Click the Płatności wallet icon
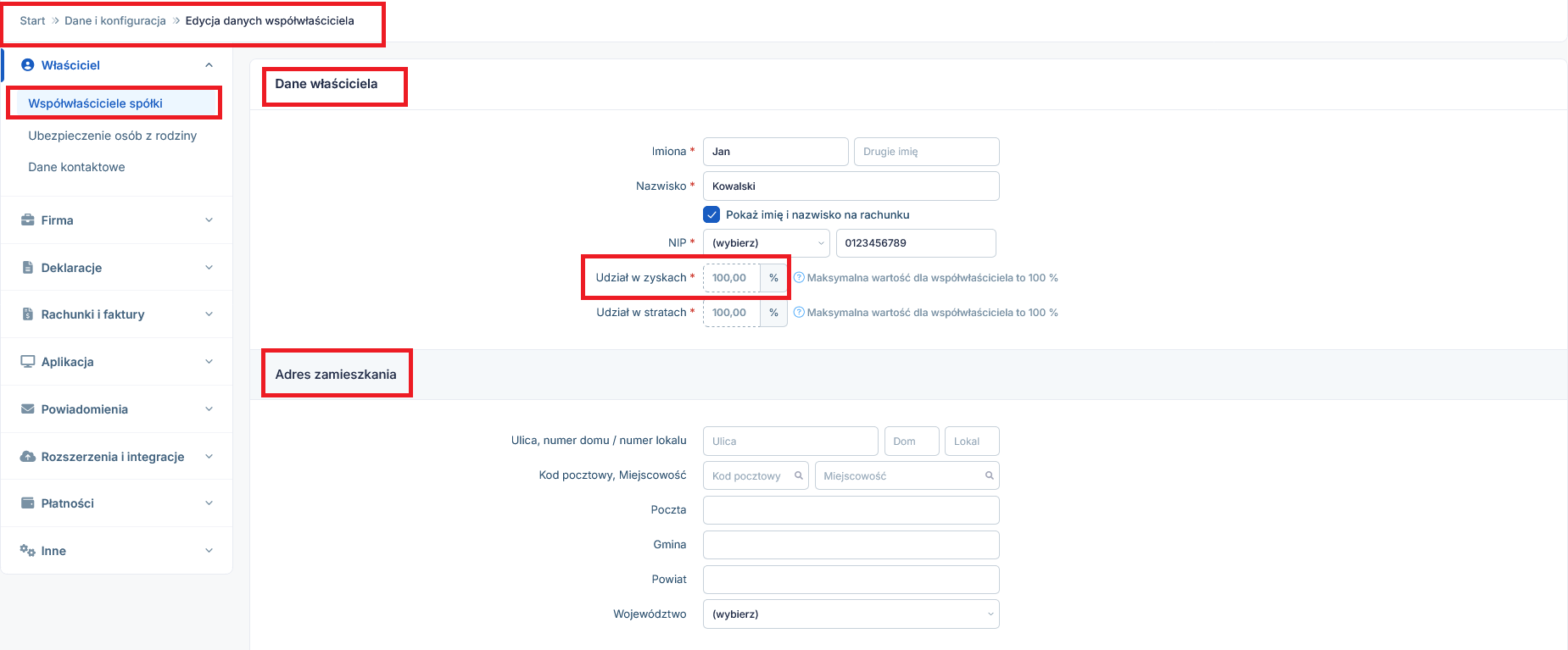The height and width of the screenshot is (650, 1568). [x=28, y=503]
